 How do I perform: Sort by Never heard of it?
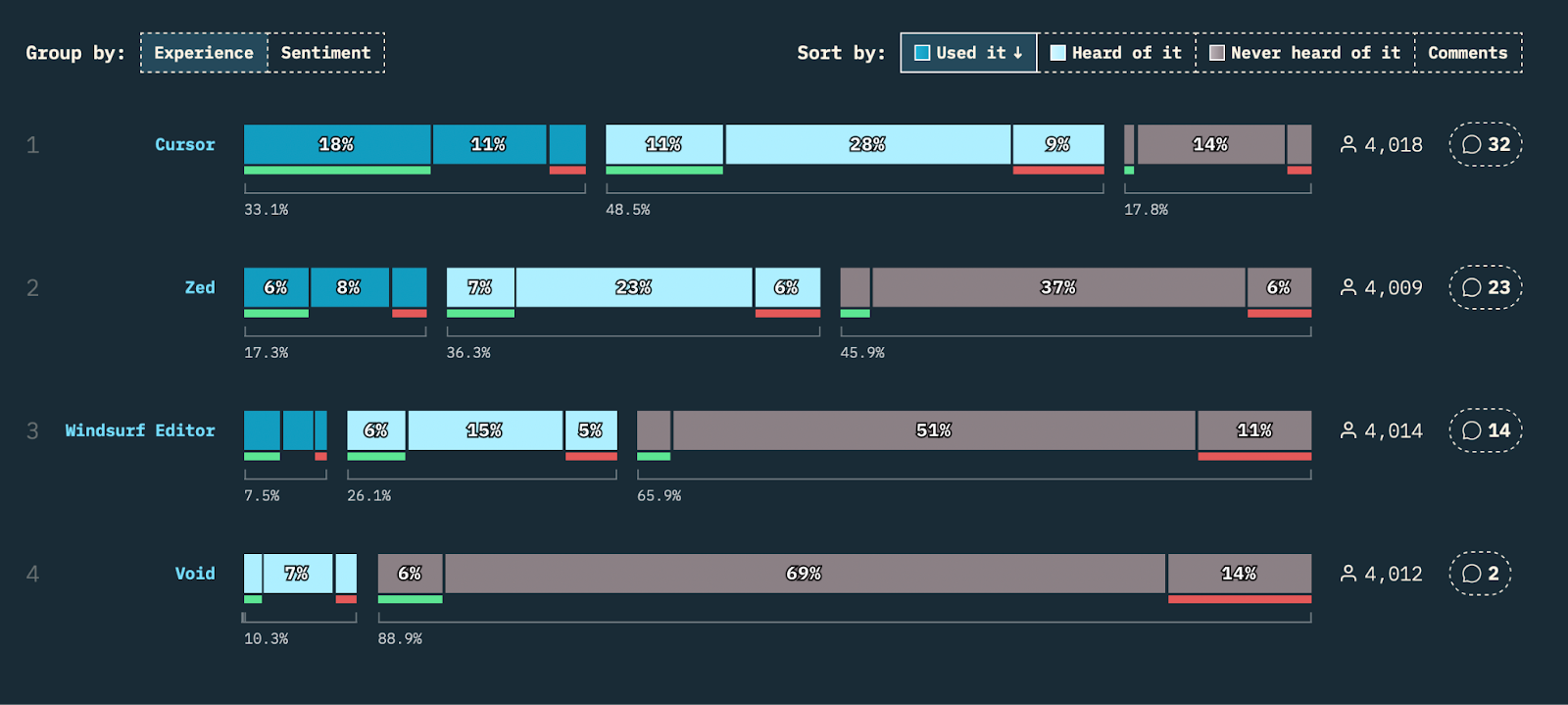1304,53
